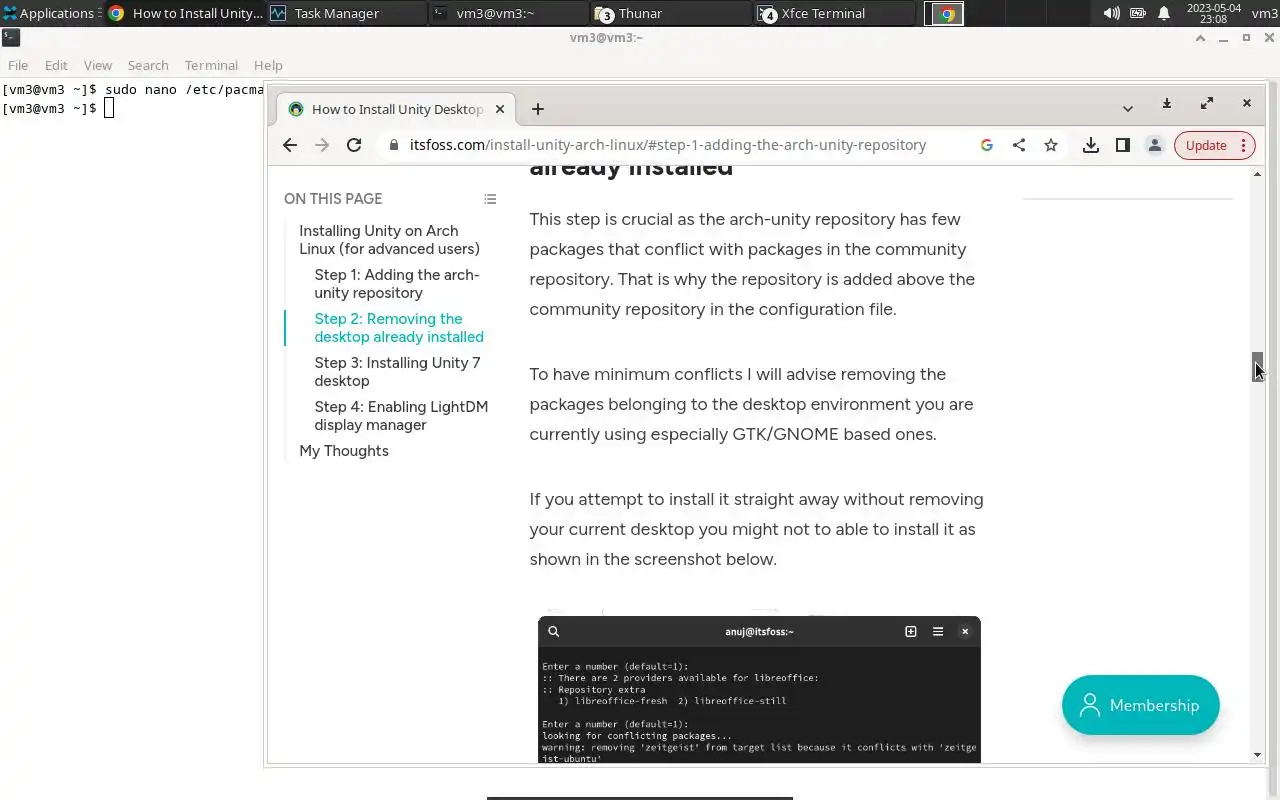
Task: Click the Chrome icon button in the taskbar
Action: [x=944, y=13]
